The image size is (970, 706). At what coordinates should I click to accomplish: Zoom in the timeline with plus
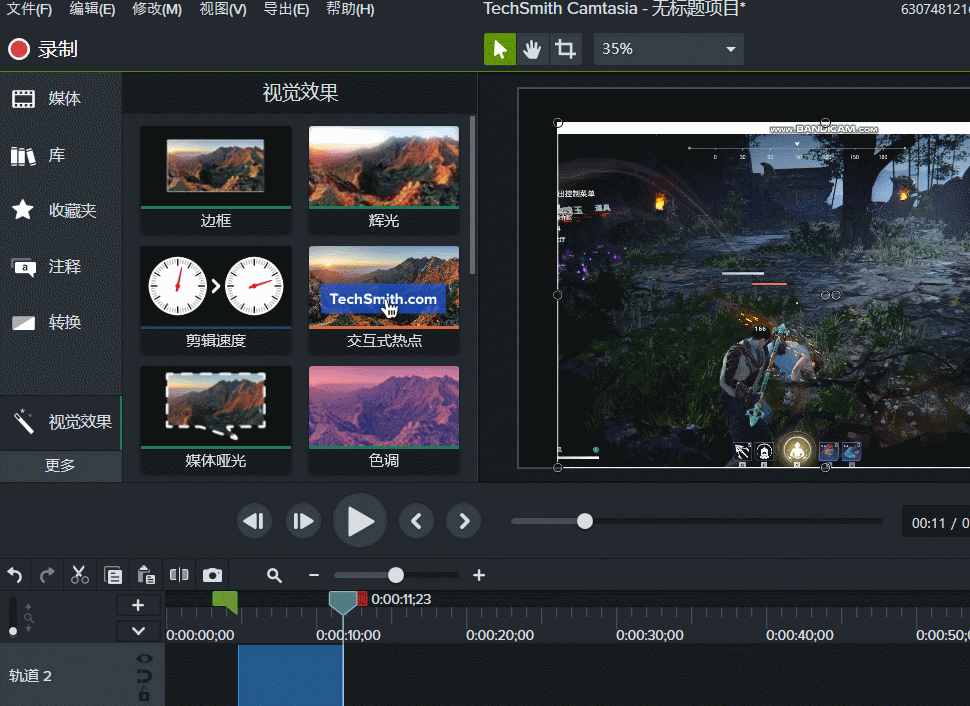coord(478,575)
